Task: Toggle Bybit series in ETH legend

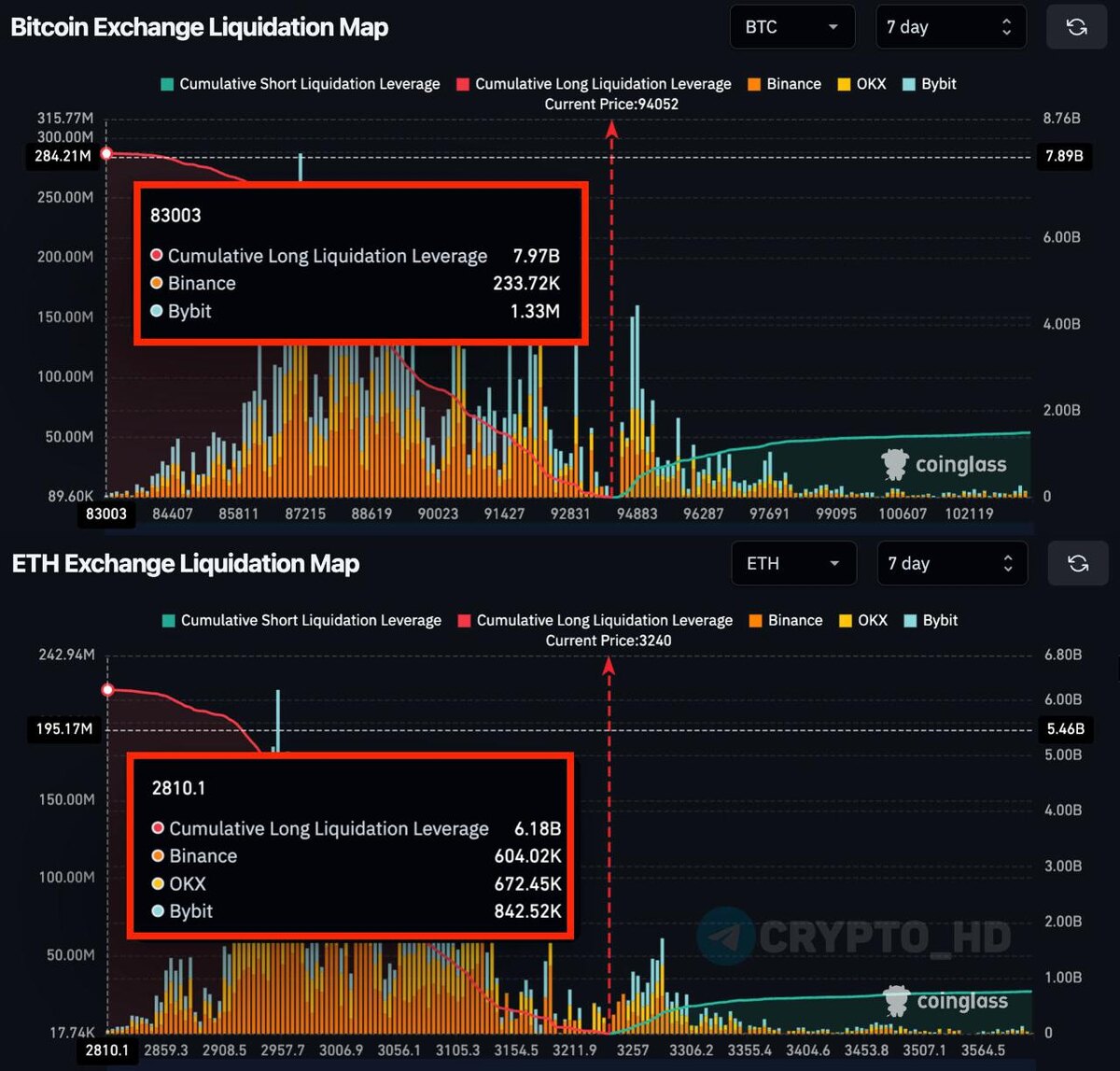Action: tap(931, 620)
